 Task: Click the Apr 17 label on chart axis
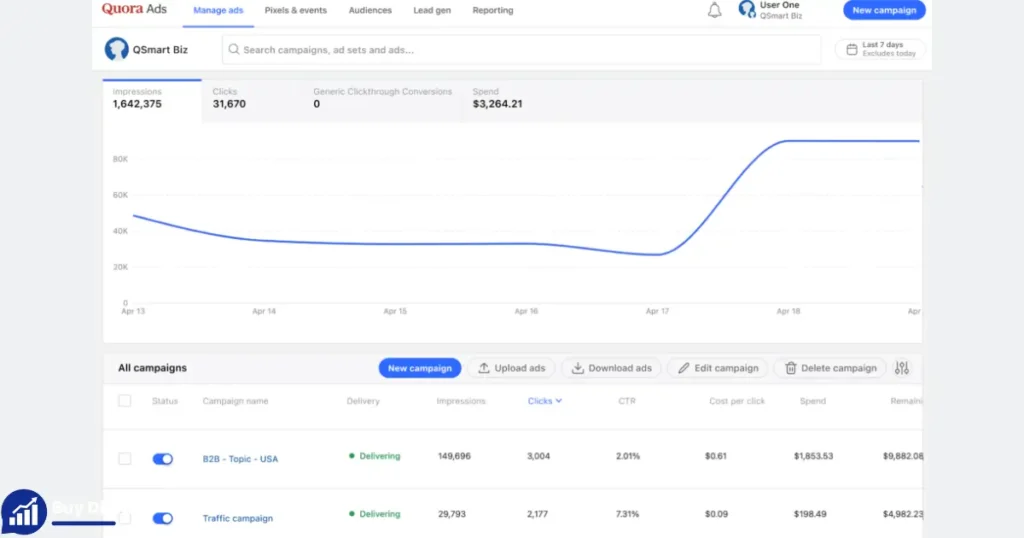(x=657, y=311)
